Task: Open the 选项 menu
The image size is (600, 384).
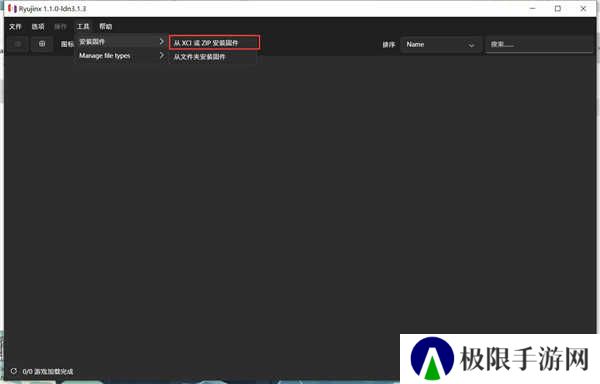Action: pyautogui.click(x=38, y=26)
